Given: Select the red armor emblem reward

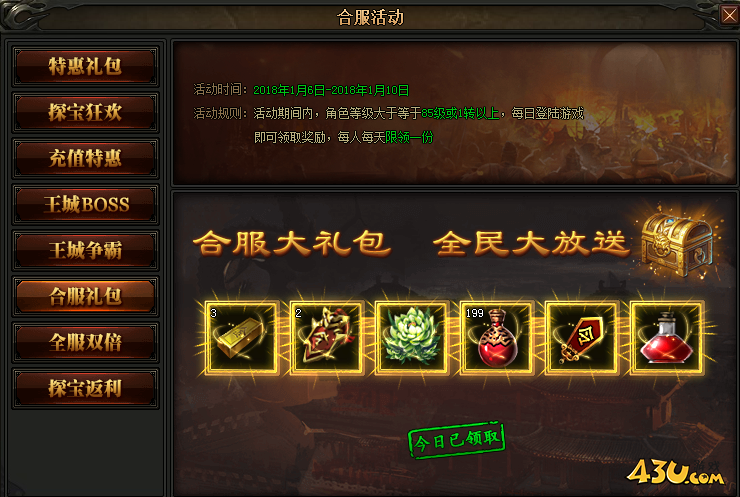Looking at the screenshot, I should (x=327, y=337).
